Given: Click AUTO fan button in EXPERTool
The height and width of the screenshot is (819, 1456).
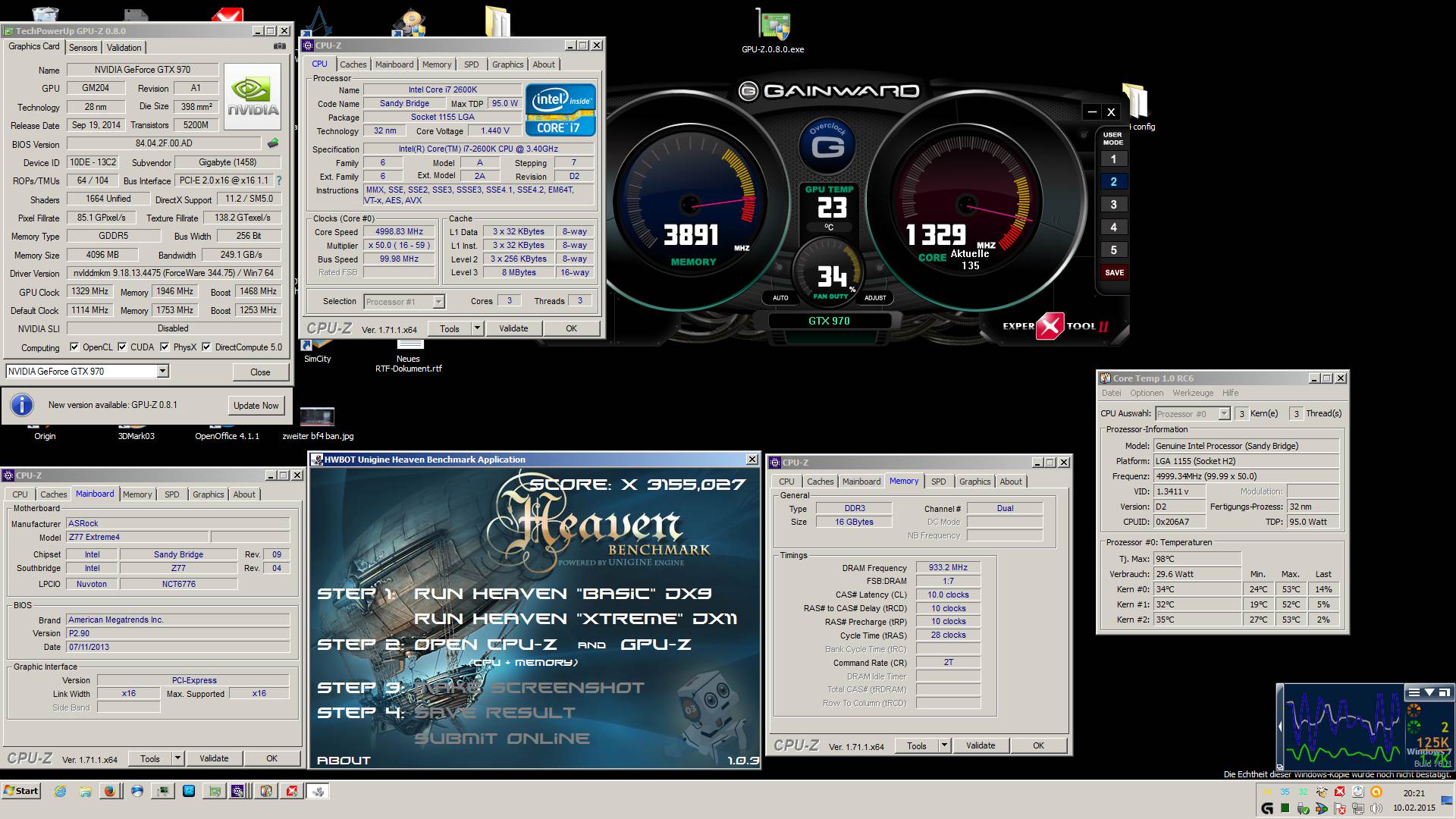Looking at the screenshot, I should pos(780,298).
